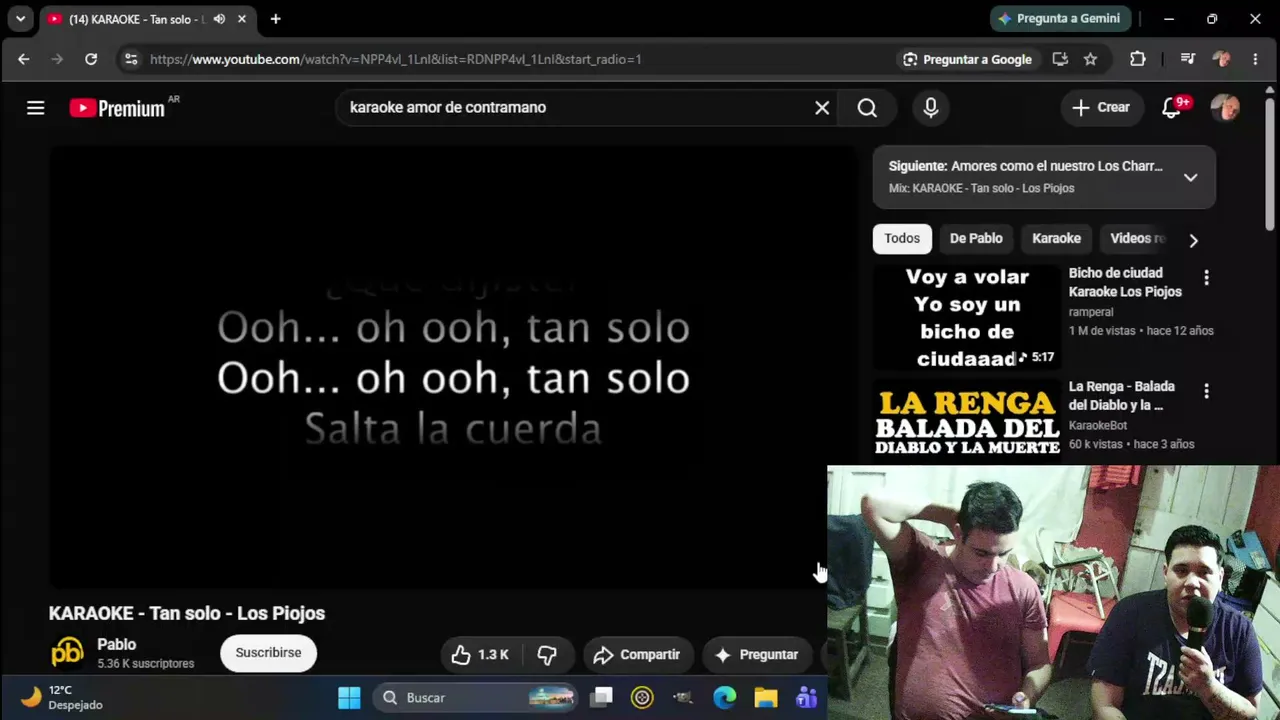This screenshot has width=1280, height=720.
Task: Select the Karaoke filter chip
Action: [1056, 239]
